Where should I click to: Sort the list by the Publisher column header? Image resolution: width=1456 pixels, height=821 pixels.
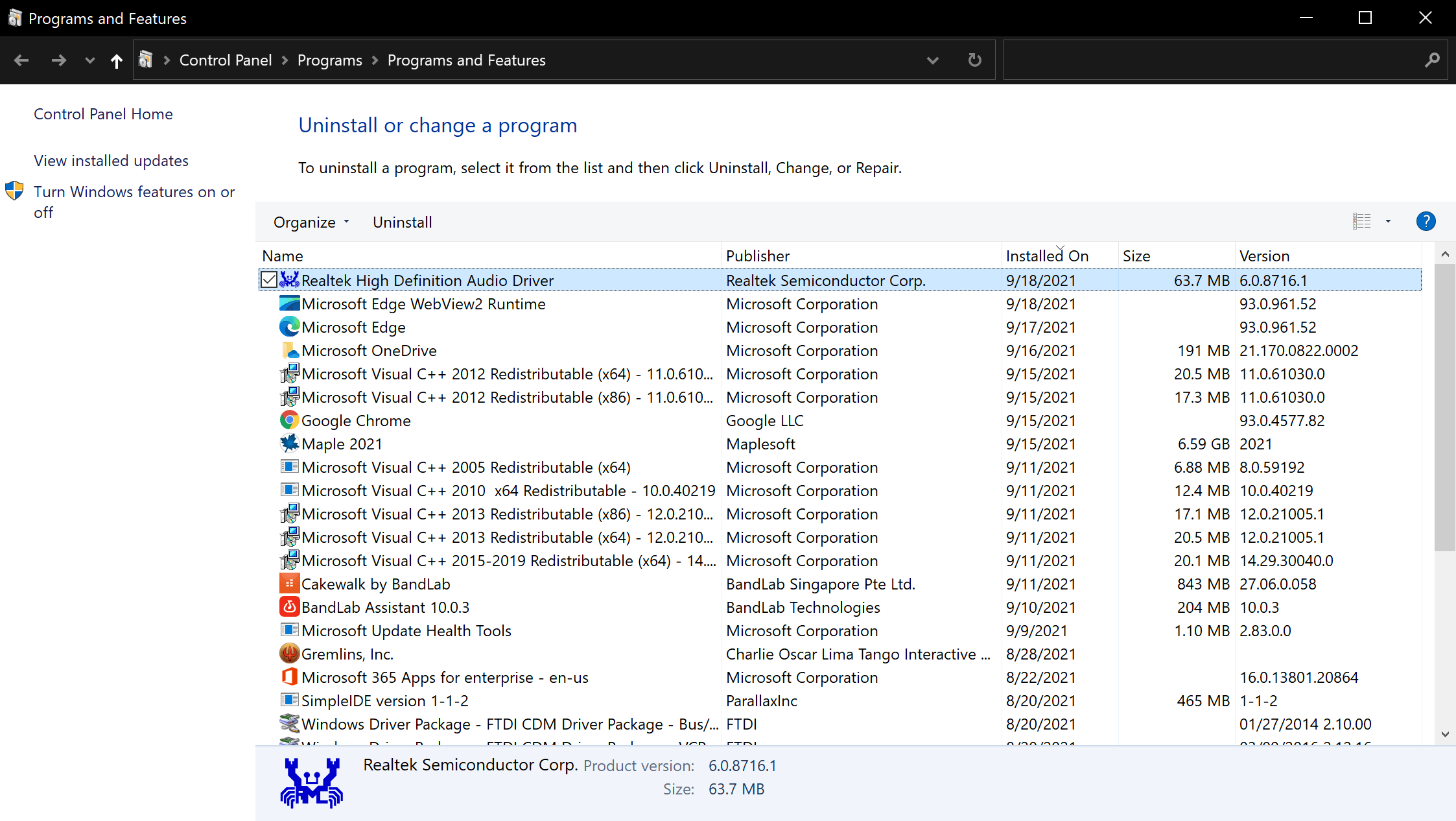(x=757, y=256)
